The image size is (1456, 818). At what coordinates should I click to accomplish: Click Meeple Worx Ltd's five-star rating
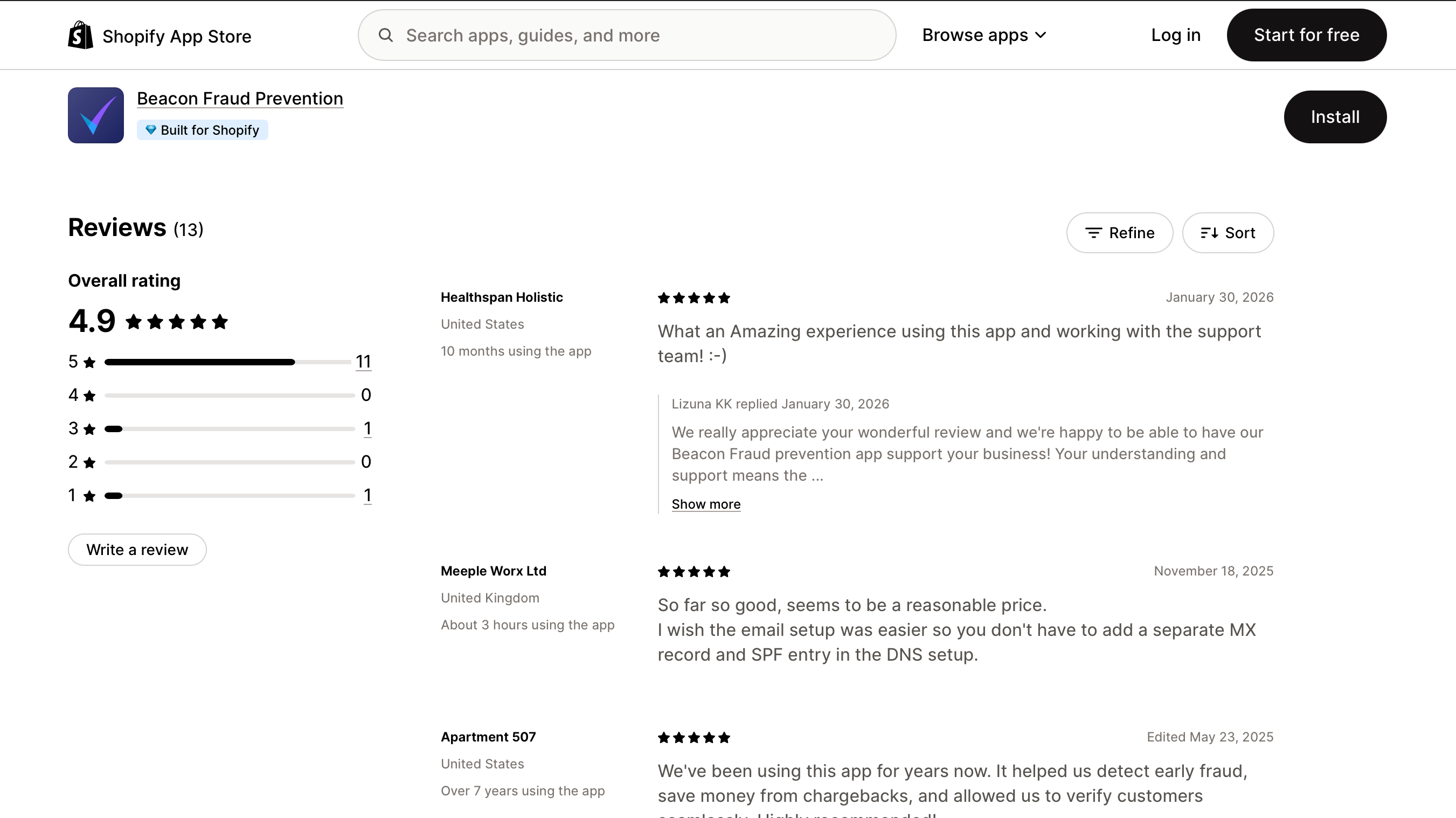tap(694, 572)
